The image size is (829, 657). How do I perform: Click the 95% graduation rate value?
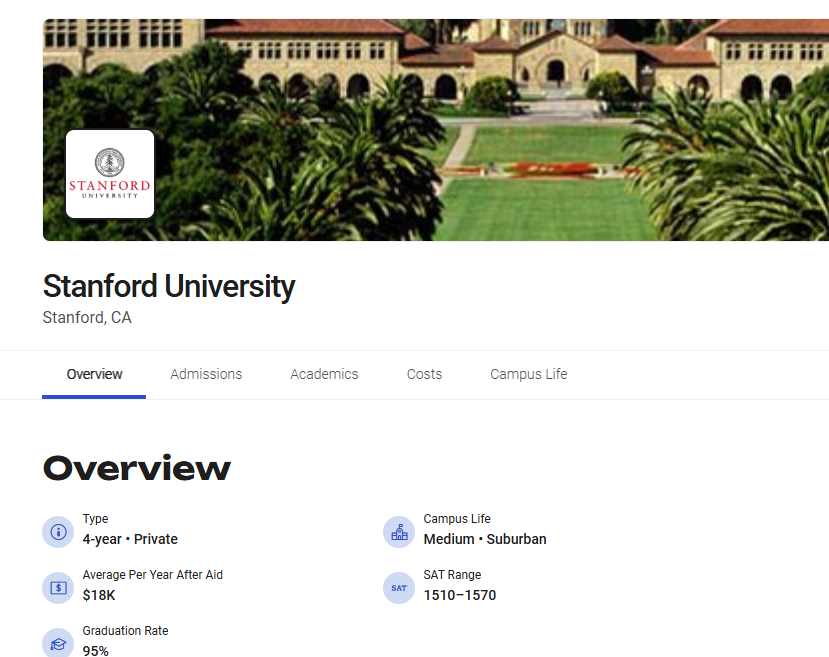click(x=96, y=650)
